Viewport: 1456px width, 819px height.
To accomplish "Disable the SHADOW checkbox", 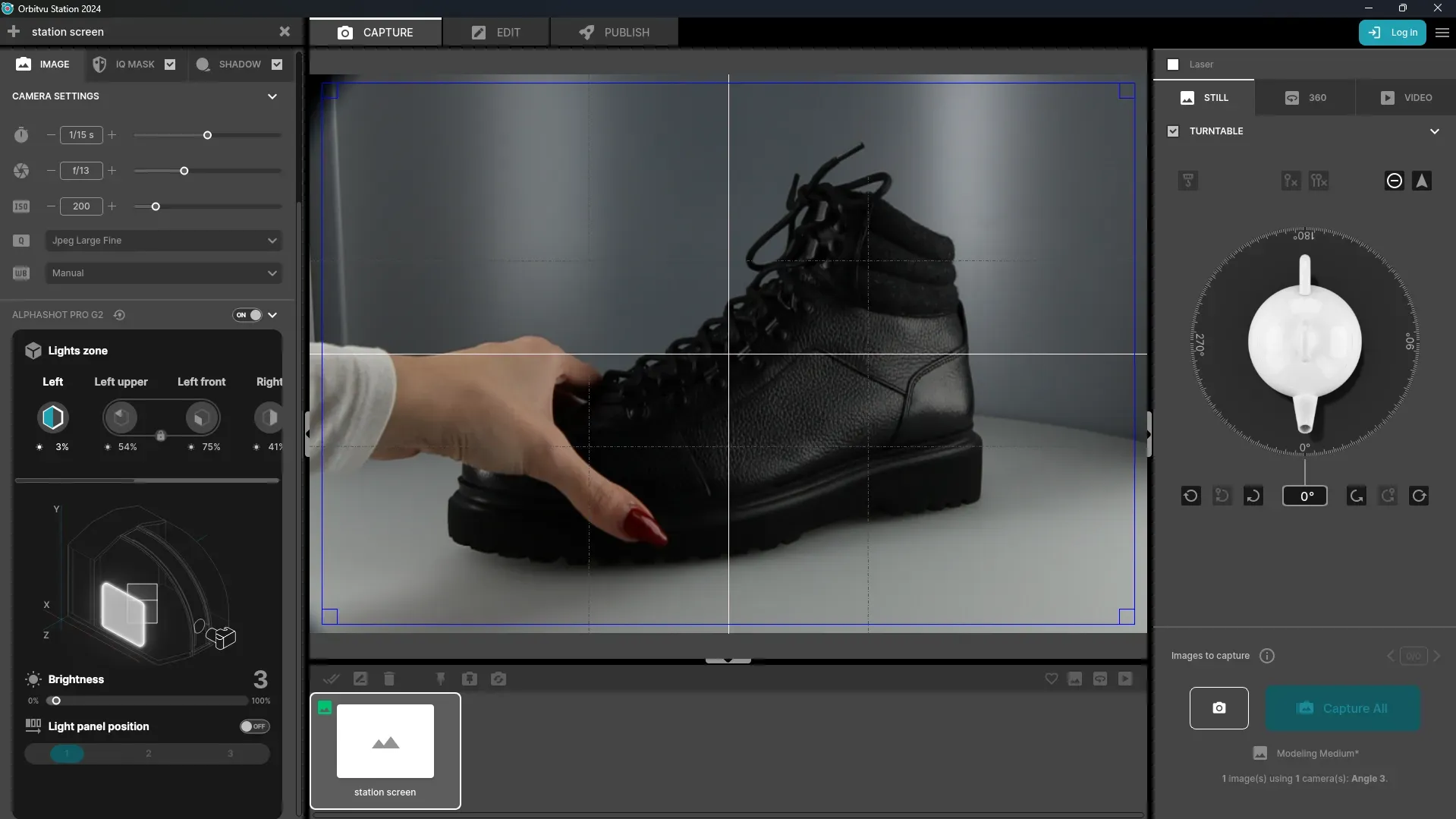I will 277,65.
